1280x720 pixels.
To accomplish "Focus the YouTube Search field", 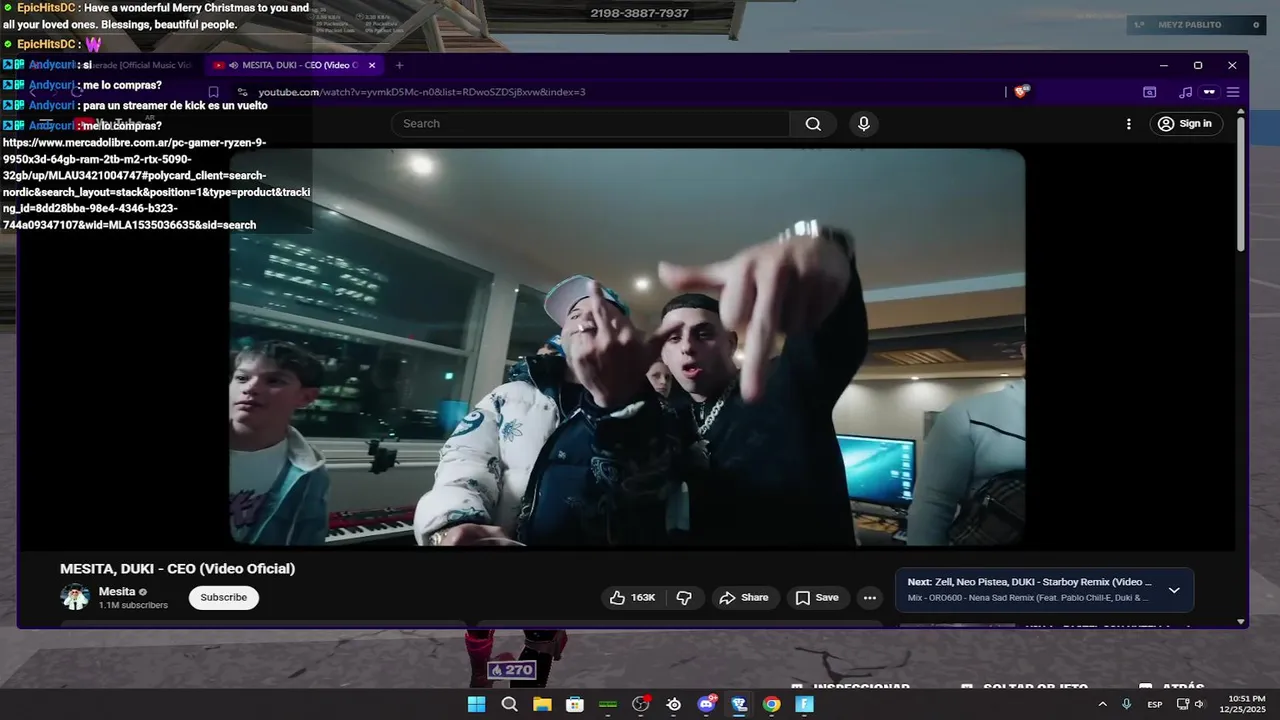I will (591, 124).
